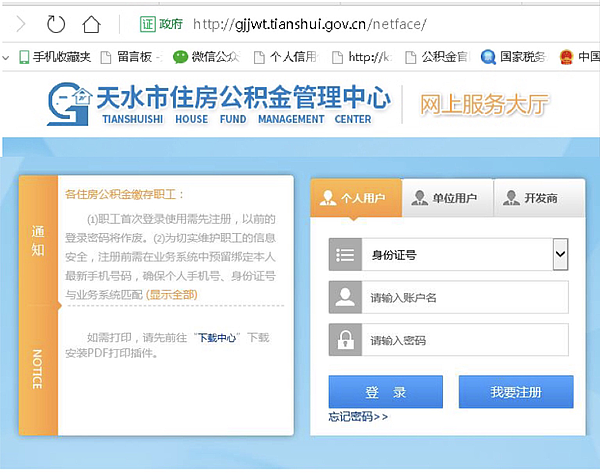Open the 身份证号 login type dropdown

448,254
